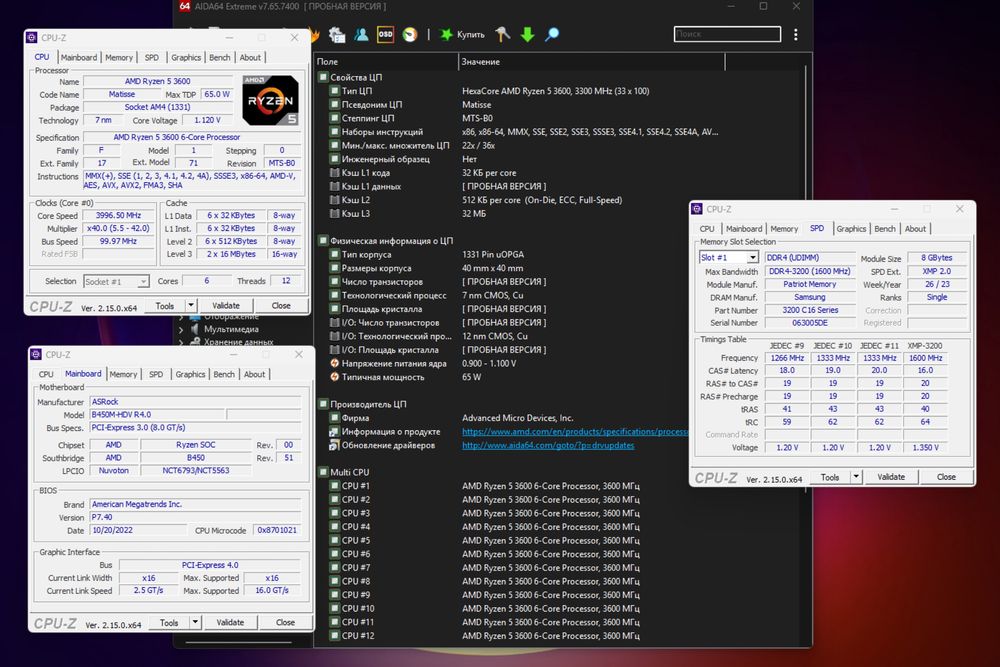Click the green star Buy icon

point(446,34)
